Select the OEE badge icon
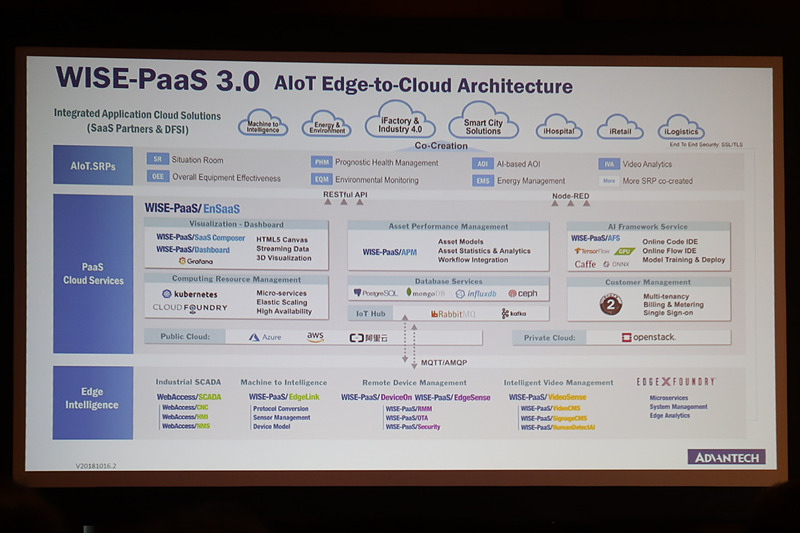The image size is (800, 533). click(158, 176)
